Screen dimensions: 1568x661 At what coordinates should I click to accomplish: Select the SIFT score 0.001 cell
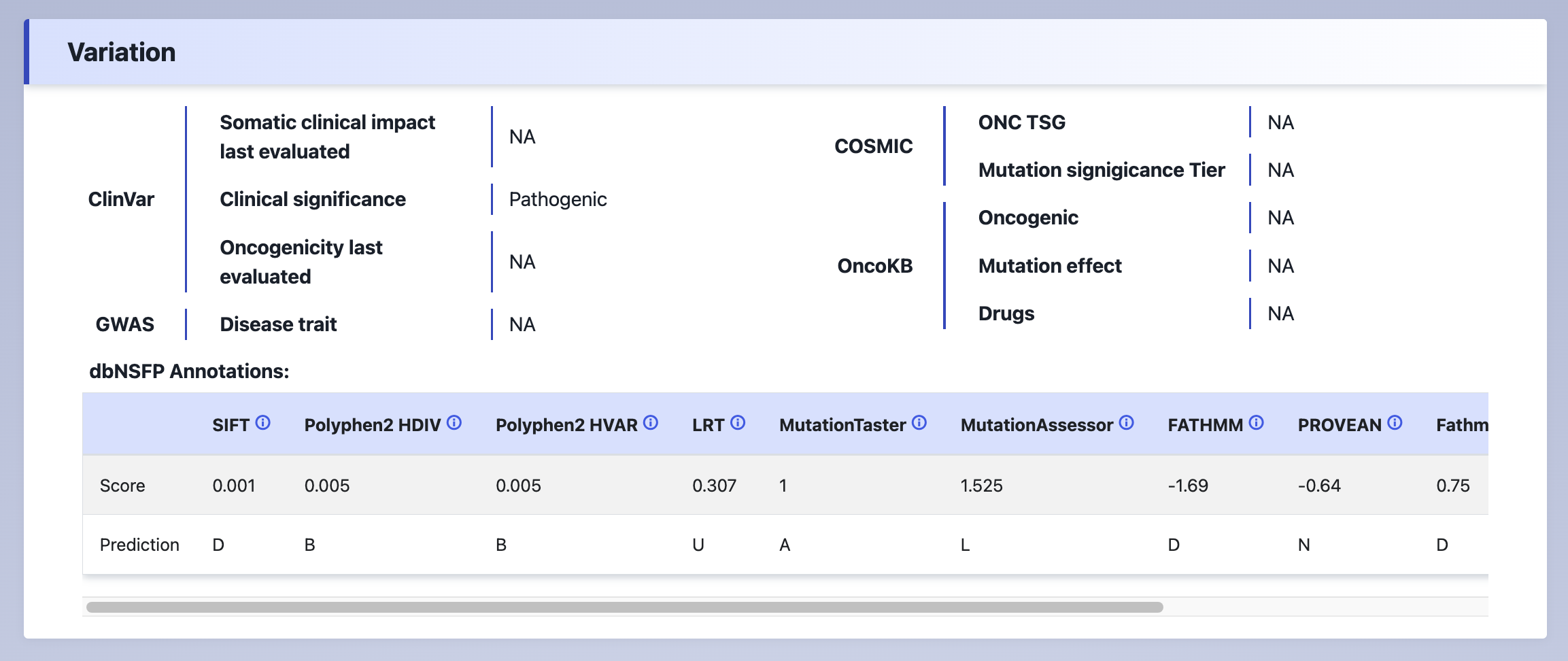tap(234, 486)
